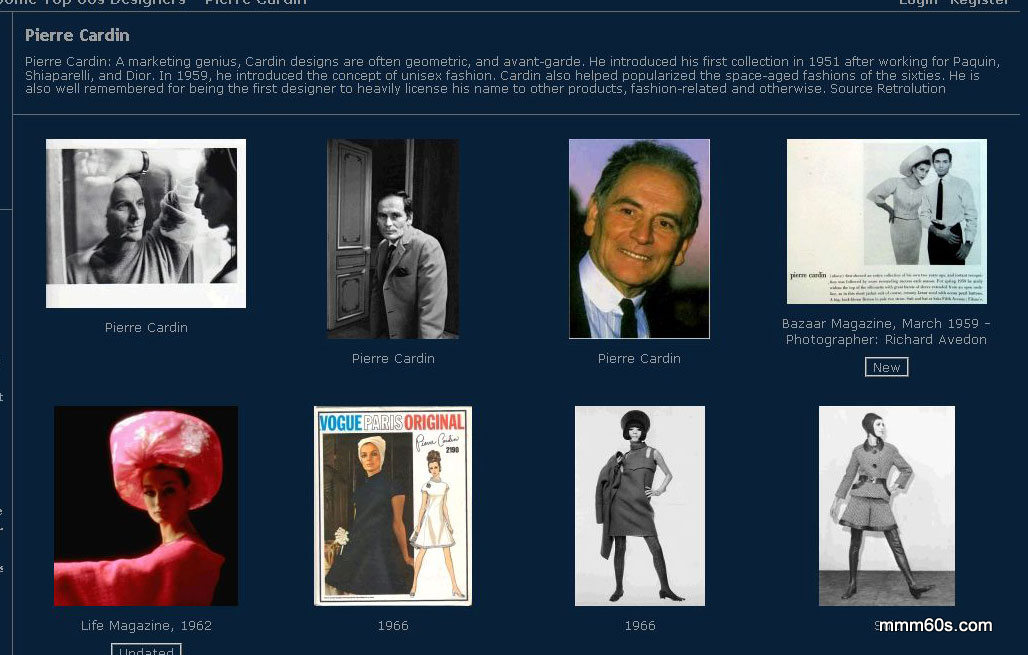Click the 1966 caption under dress photo
The width and height of the screenshot is (1028, 655).
(x=639, y=625)
